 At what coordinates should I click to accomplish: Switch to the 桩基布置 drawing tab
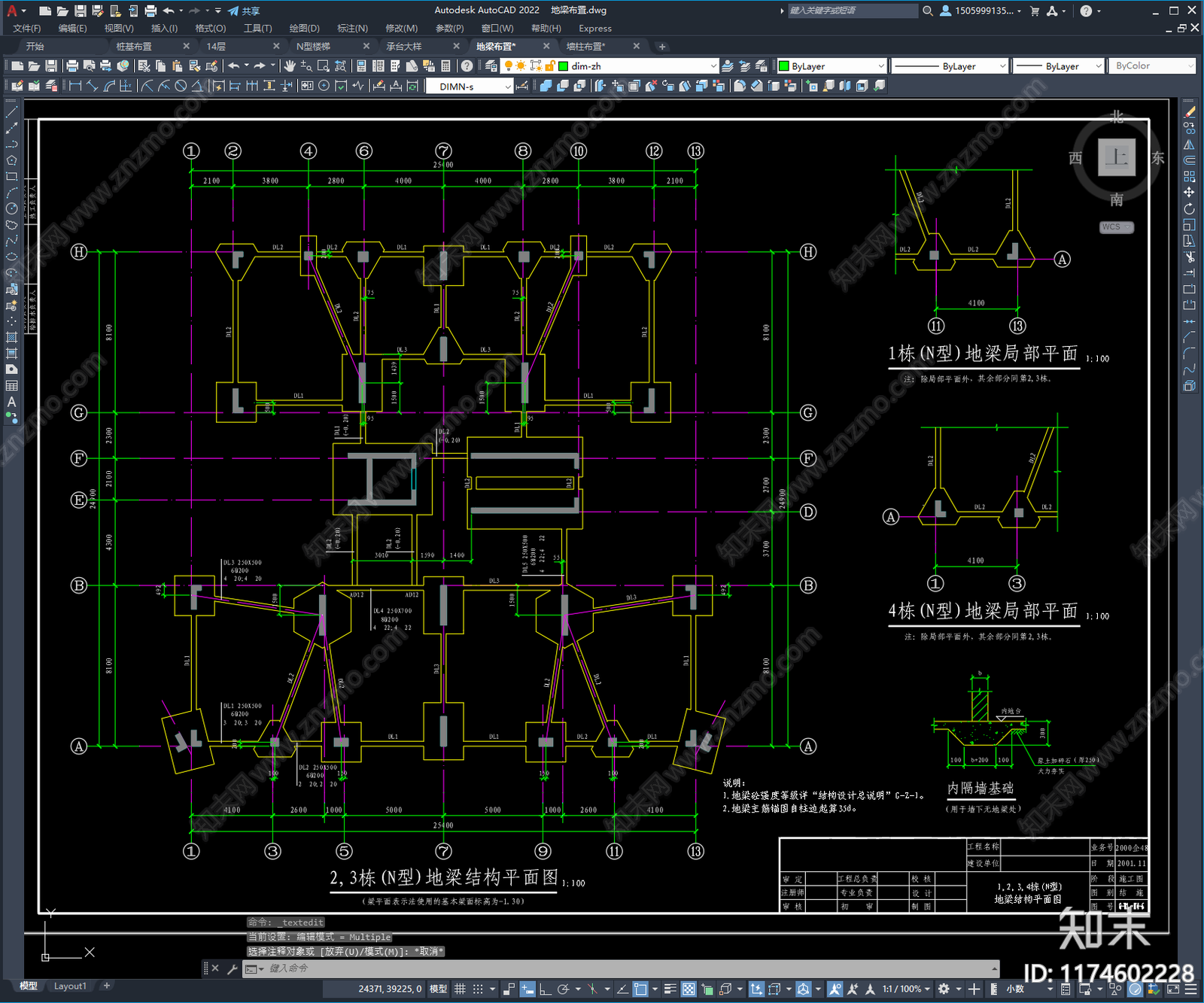[134, 47]
